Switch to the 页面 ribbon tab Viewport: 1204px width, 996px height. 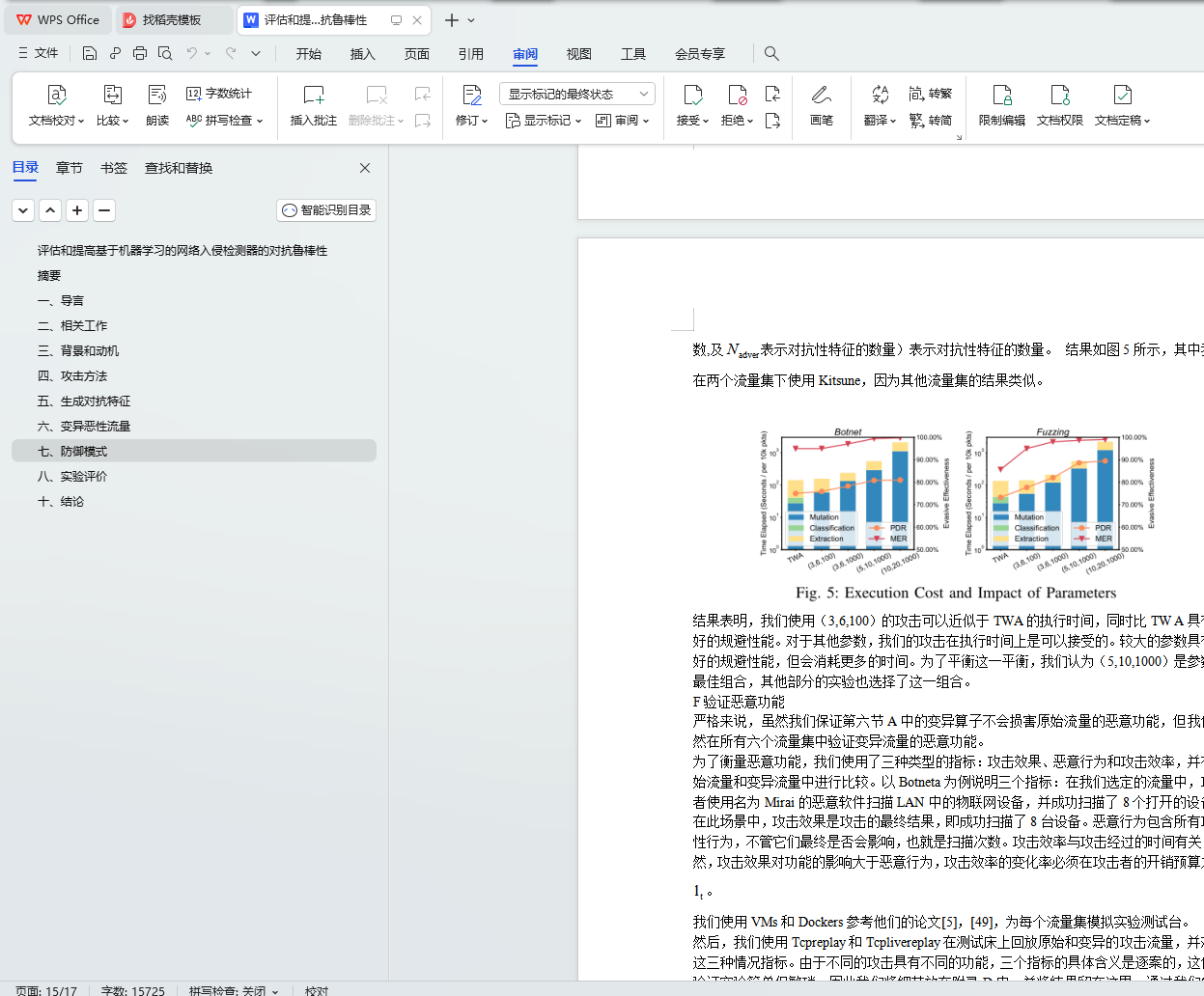pyautogui.click(x=417, y=54)
